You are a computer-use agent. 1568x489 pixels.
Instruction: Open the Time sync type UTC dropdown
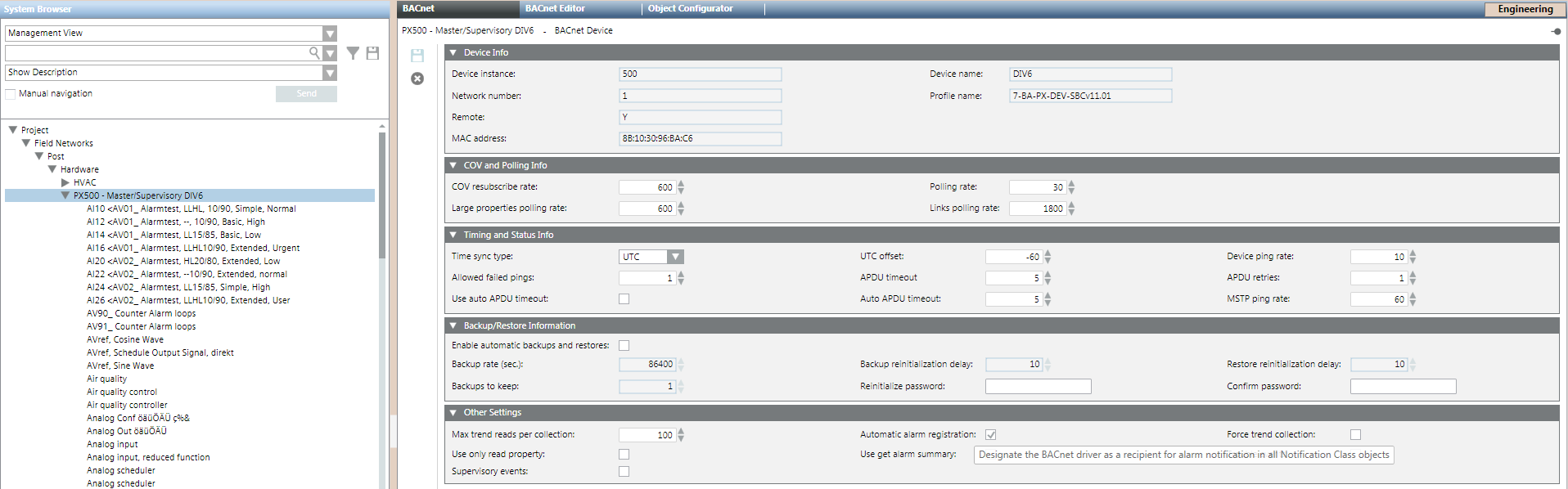coord(675,257)
